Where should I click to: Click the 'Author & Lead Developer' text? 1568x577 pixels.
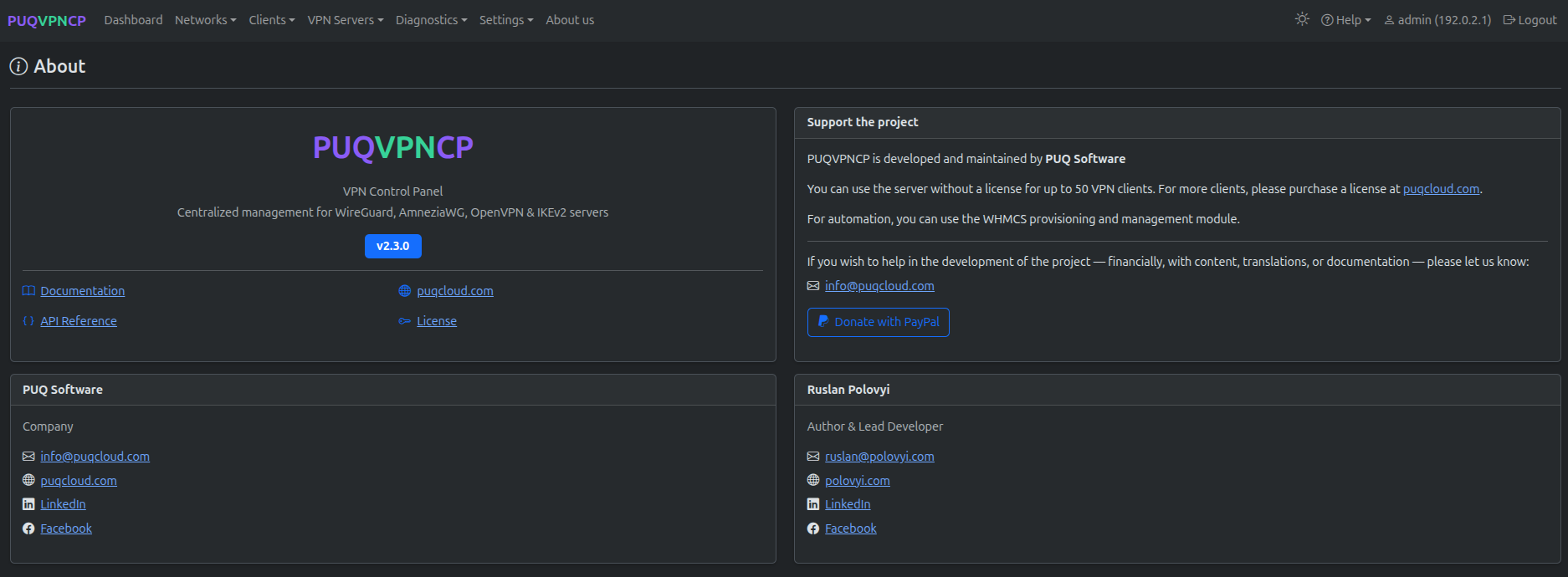coord(875,426)
